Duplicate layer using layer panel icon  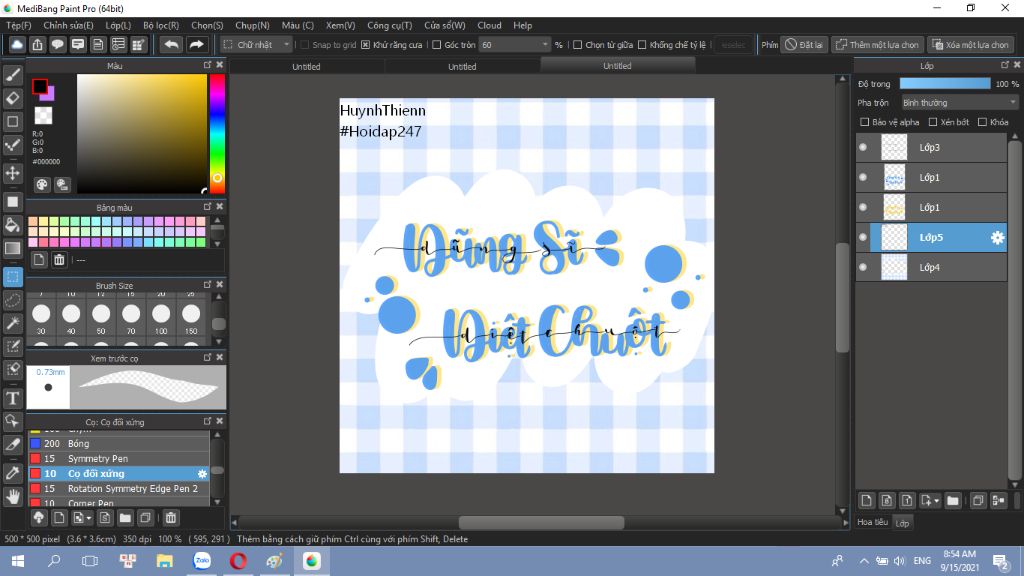978,501
